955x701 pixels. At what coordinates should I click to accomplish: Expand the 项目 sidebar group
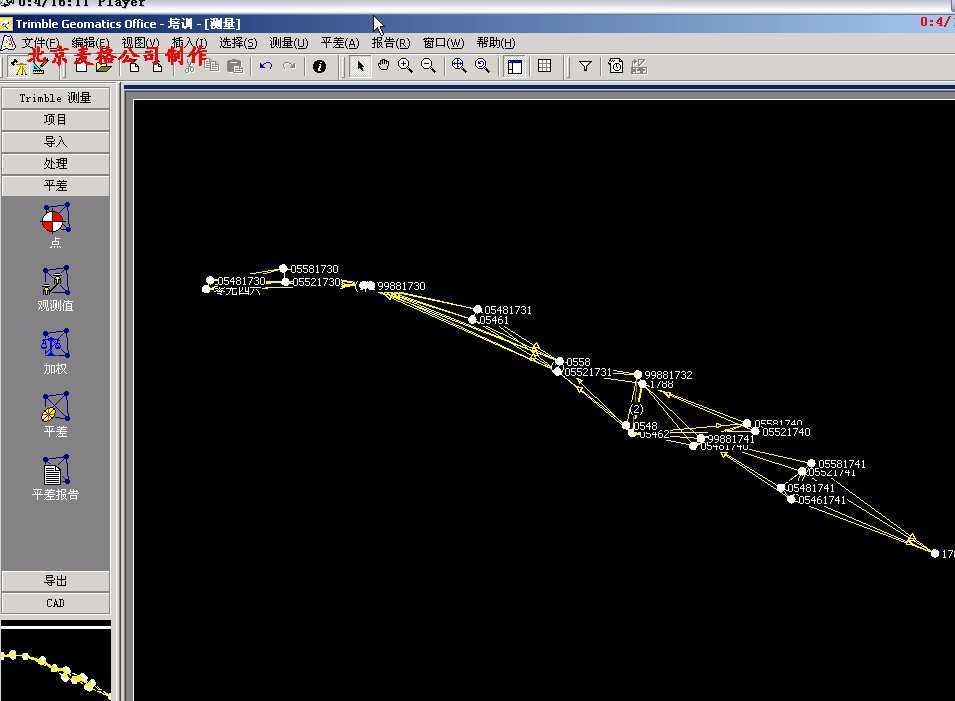[55, 120]
